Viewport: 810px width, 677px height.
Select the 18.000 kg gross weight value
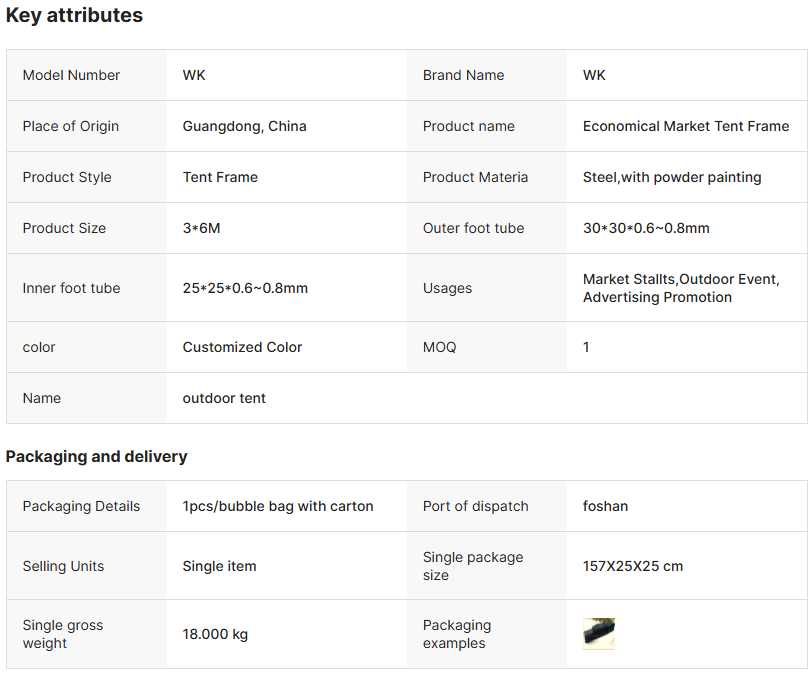tap(215, 634)
